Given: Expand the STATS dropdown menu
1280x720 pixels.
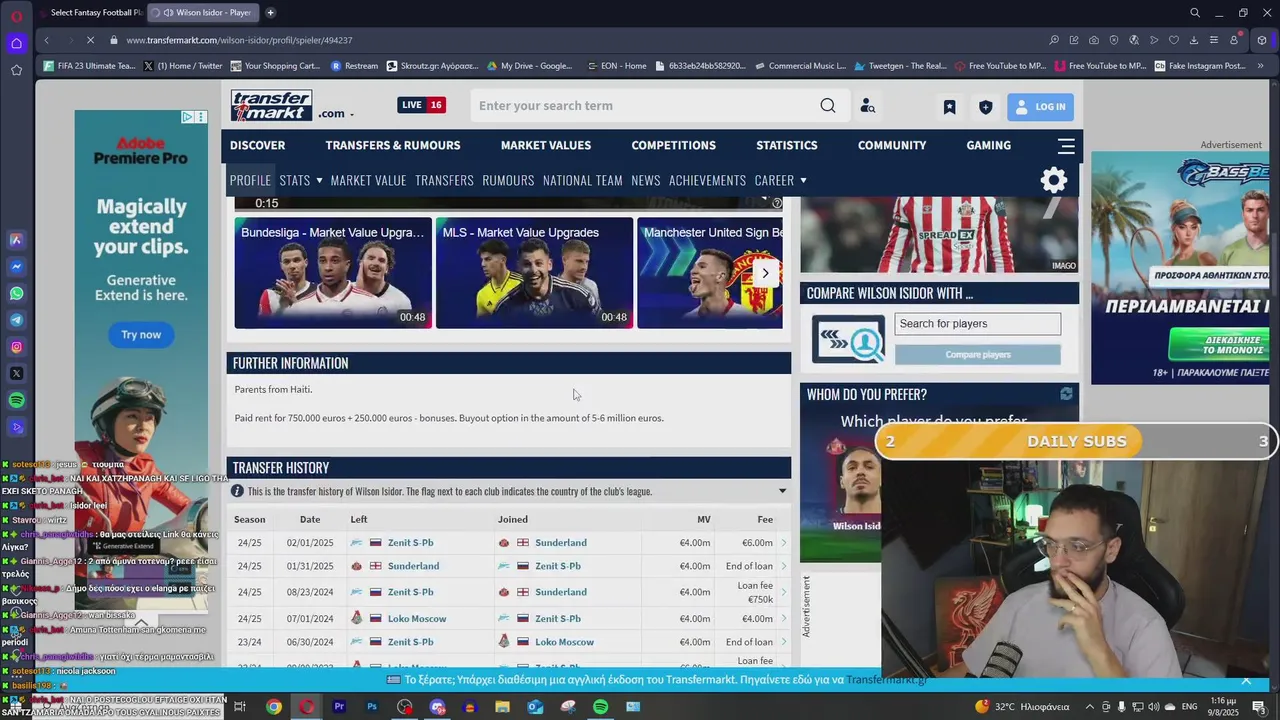Looking at the screenshot, I should (x=301, y=180).
